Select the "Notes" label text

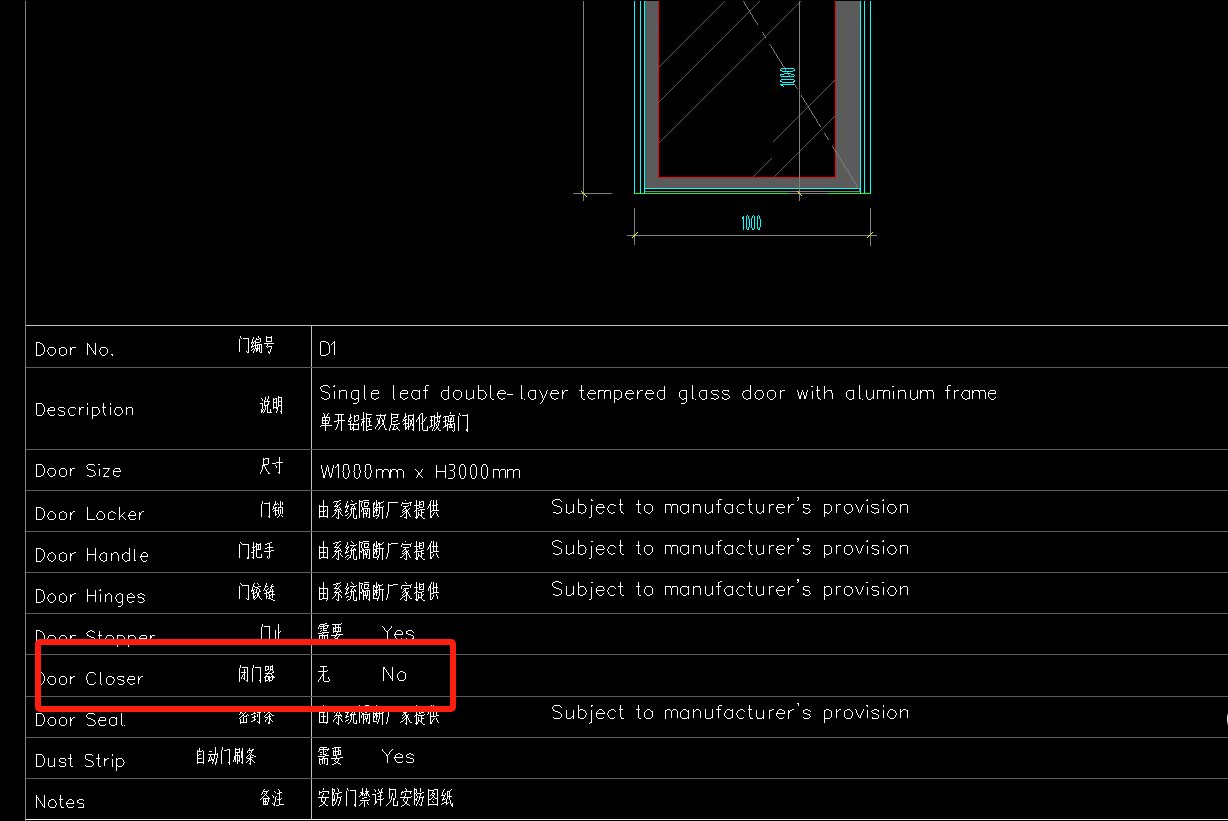click(x=60, y=802)
